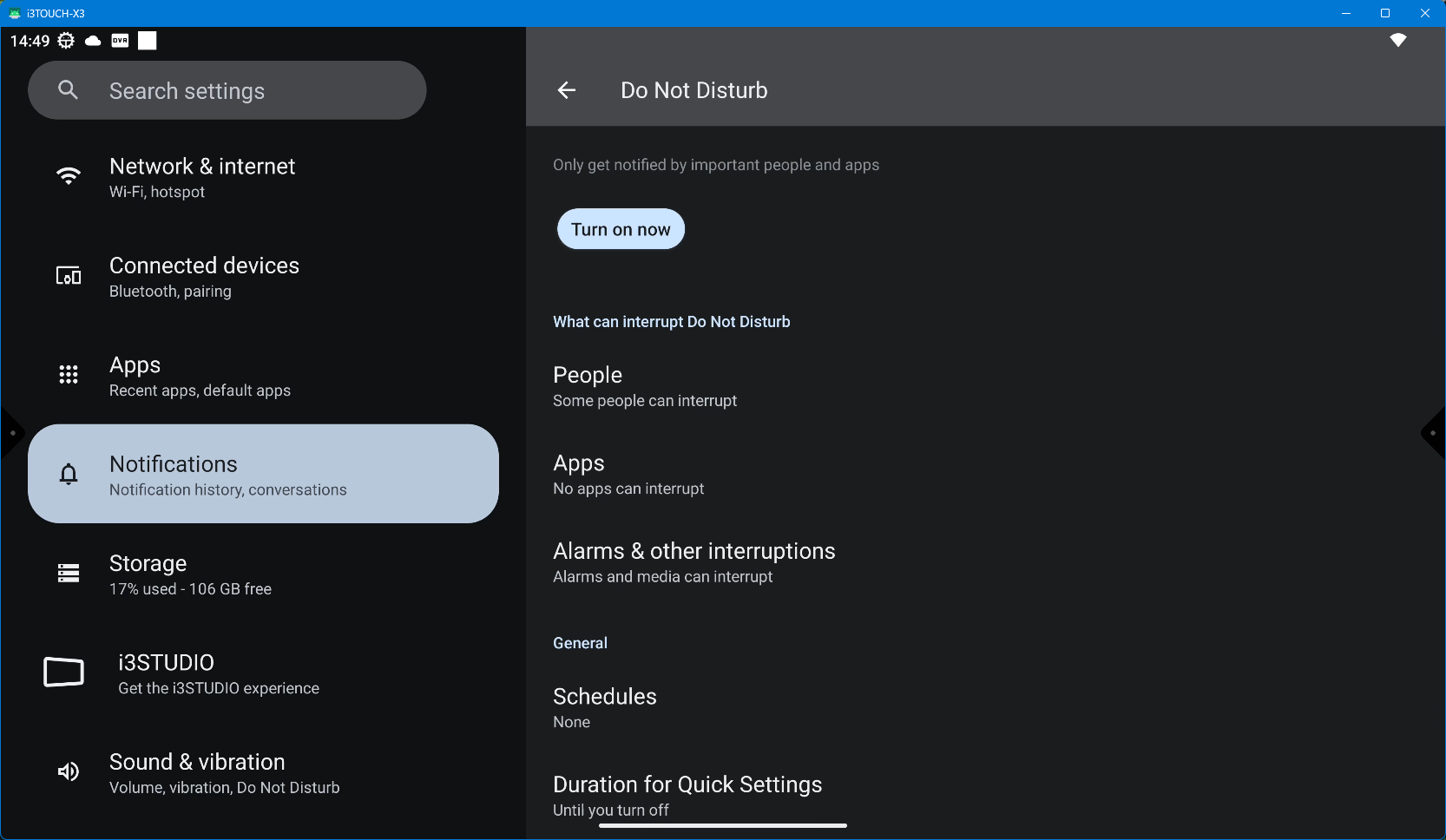Click the Connected devices icon
Image resolution: width=1446 pixels, height=840 pixels.
[x=69, y=277]
